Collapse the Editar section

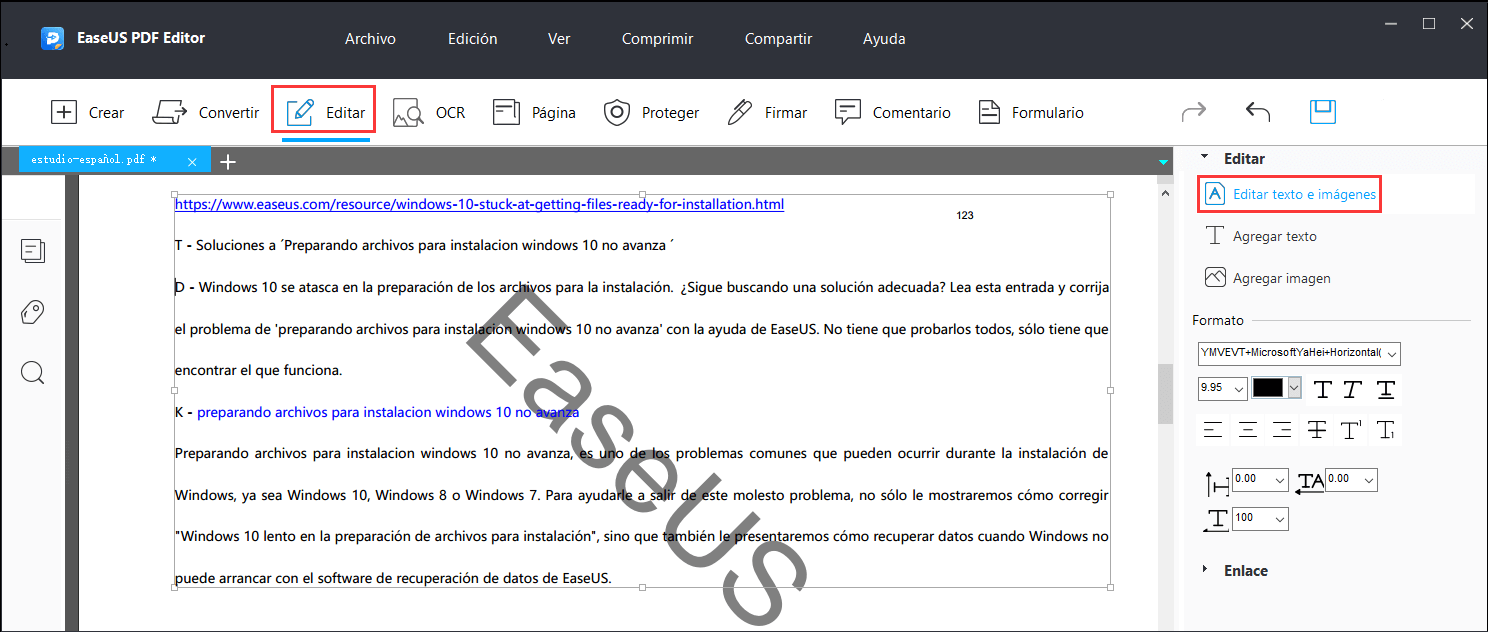click(1204, 157)
